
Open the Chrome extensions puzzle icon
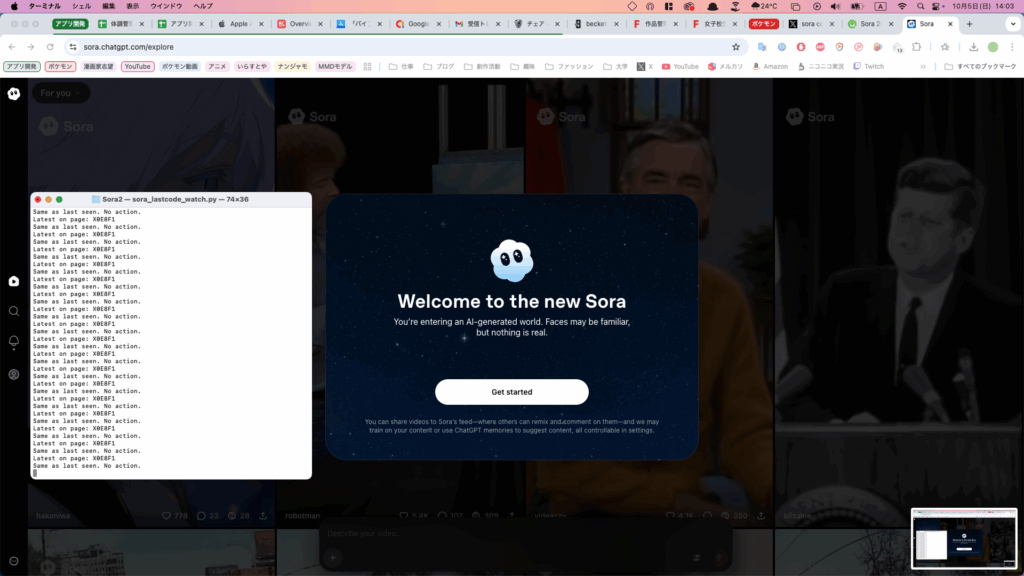(916, 47)
